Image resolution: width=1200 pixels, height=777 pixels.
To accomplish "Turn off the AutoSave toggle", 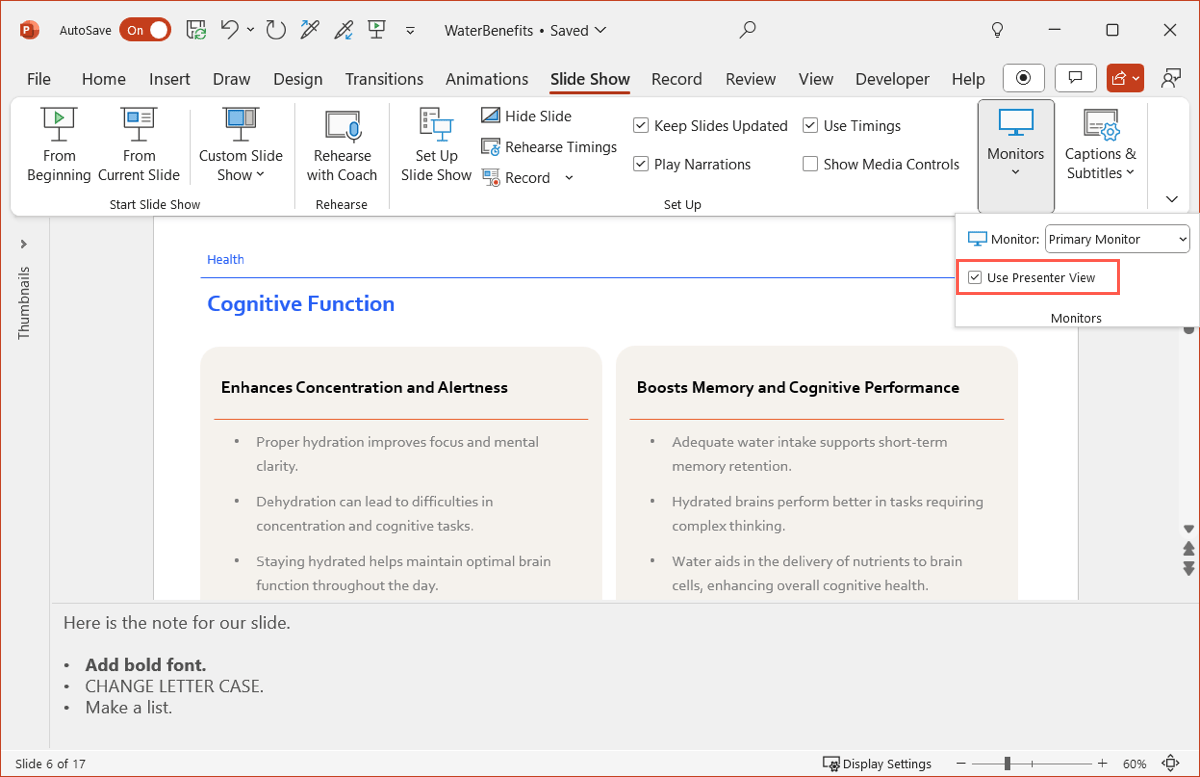I will [x=145, y=30].
